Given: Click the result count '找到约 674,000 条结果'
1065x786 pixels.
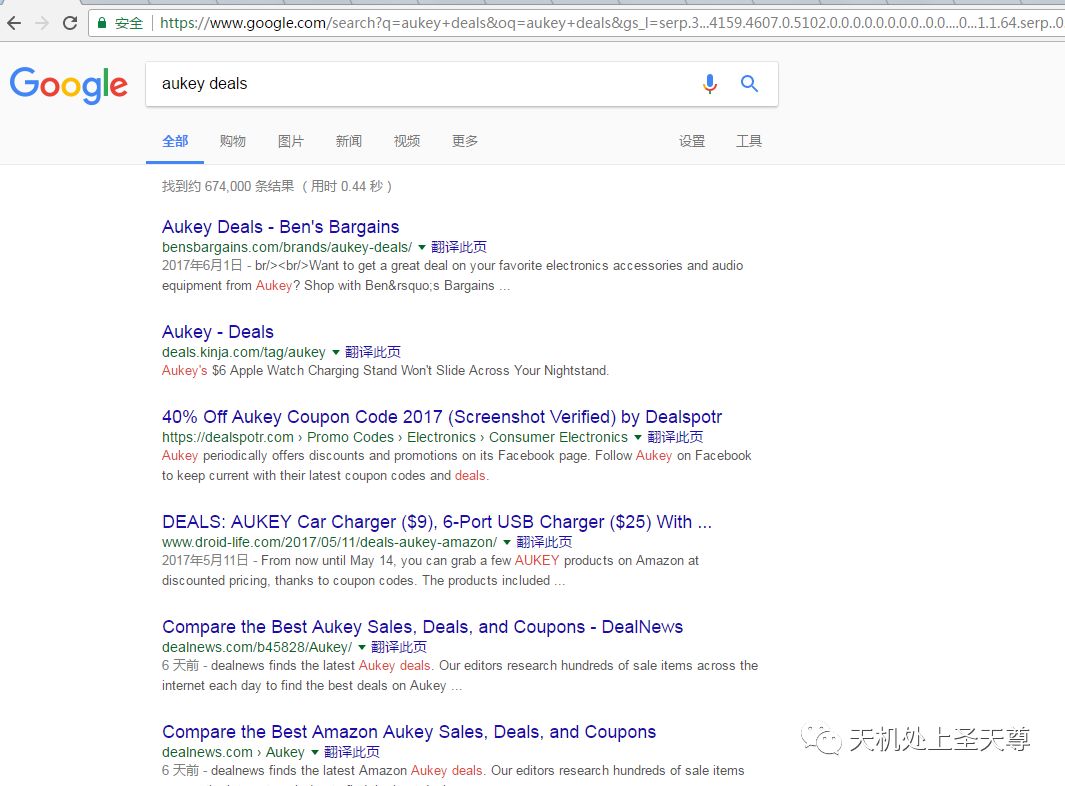Looking at the screenshot, I should [228, 186].
